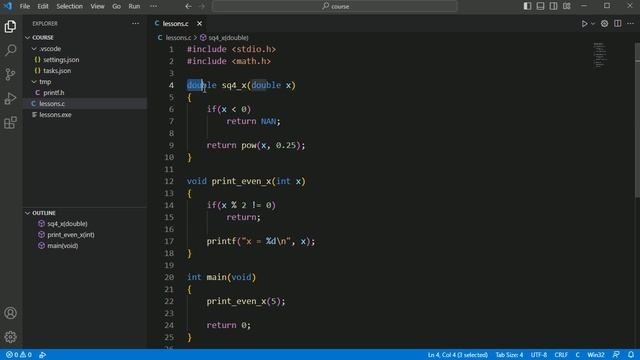Open editor More Actions ellipsis
Viewport: 640px width, 360px height.
pos(631,24)
